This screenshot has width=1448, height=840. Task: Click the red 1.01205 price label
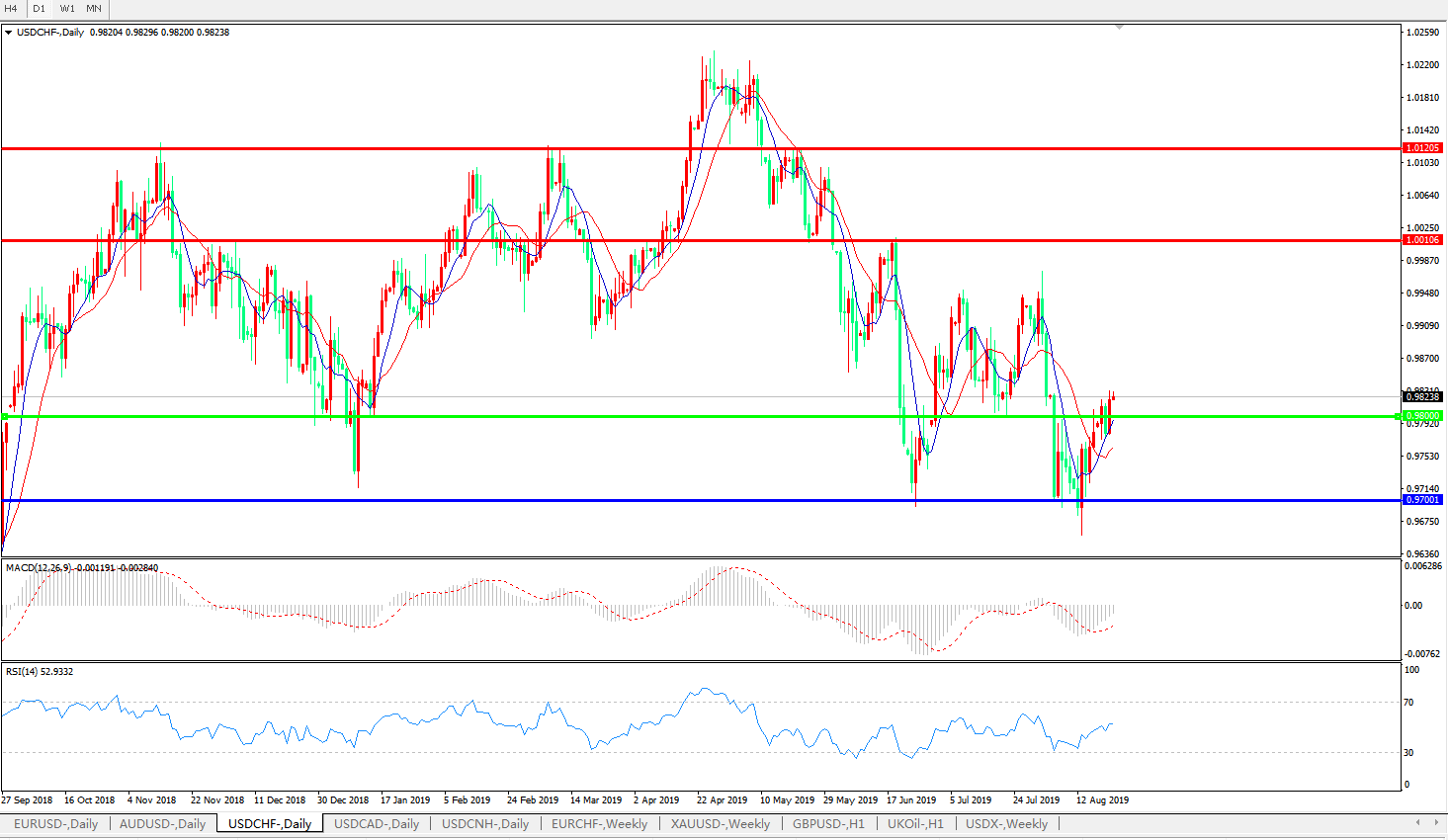click(x=1422, y=148)
